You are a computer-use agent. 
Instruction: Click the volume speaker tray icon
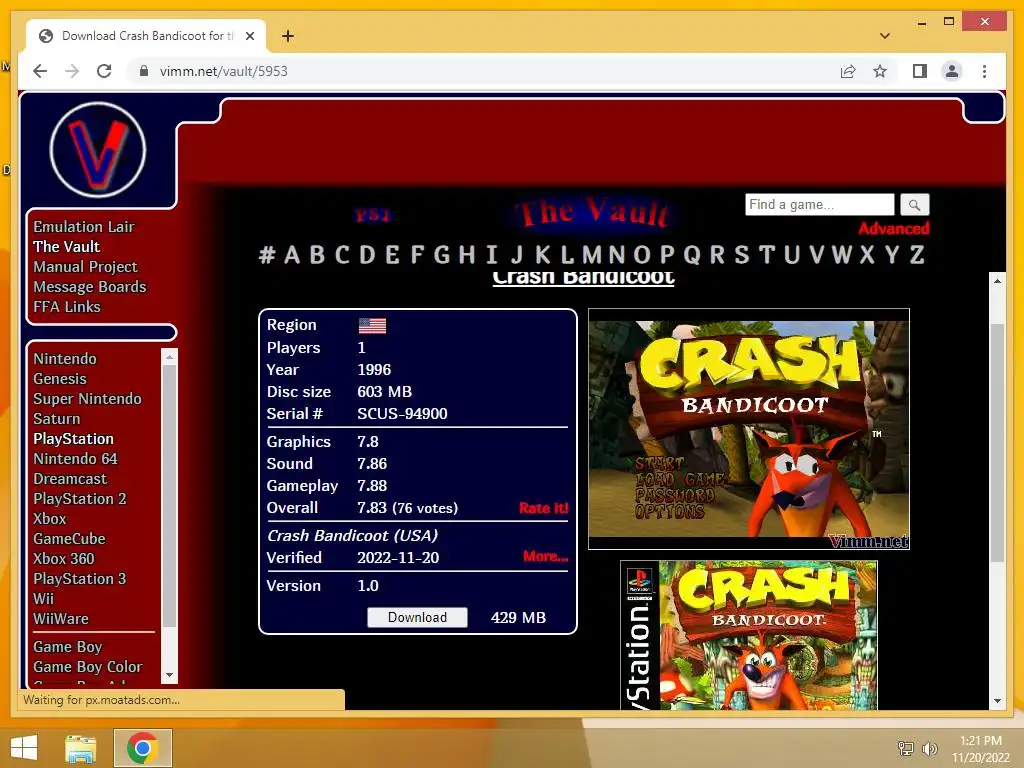[929, 748]
